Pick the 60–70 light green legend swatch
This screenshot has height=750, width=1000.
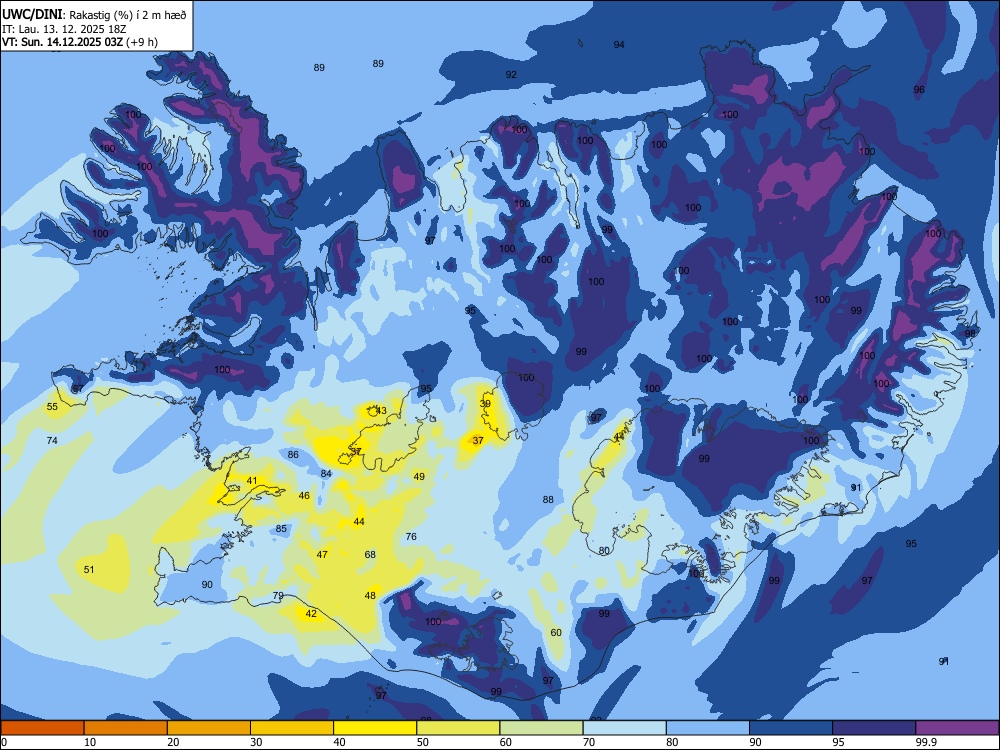(541, 728)
